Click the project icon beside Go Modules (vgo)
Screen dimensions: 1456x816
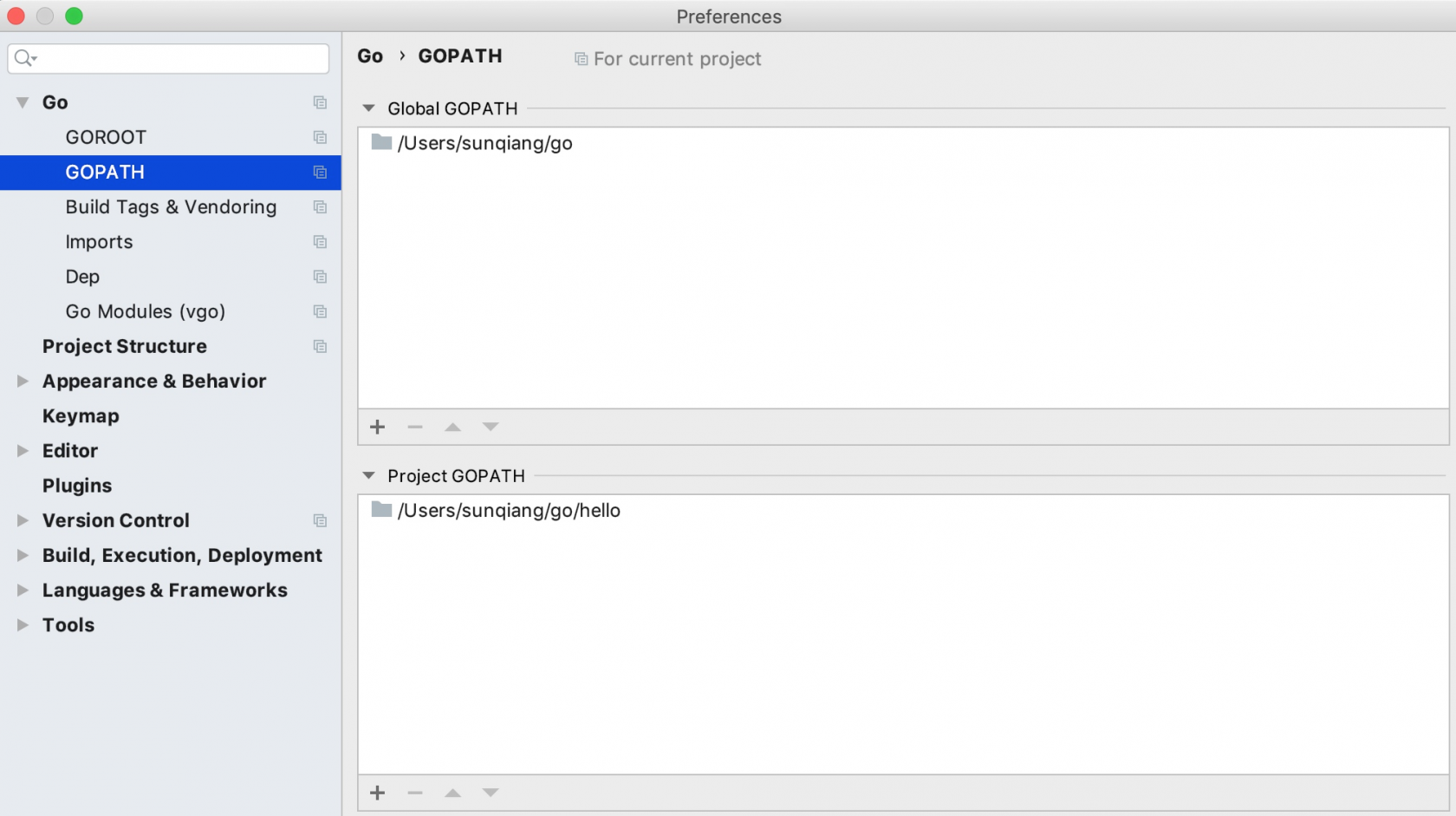point(320,311)
